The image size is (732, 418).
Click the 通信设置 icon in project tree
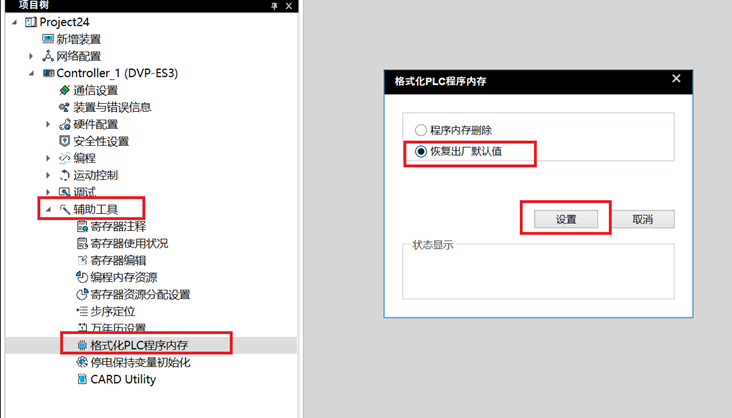[x=64, y=91]
